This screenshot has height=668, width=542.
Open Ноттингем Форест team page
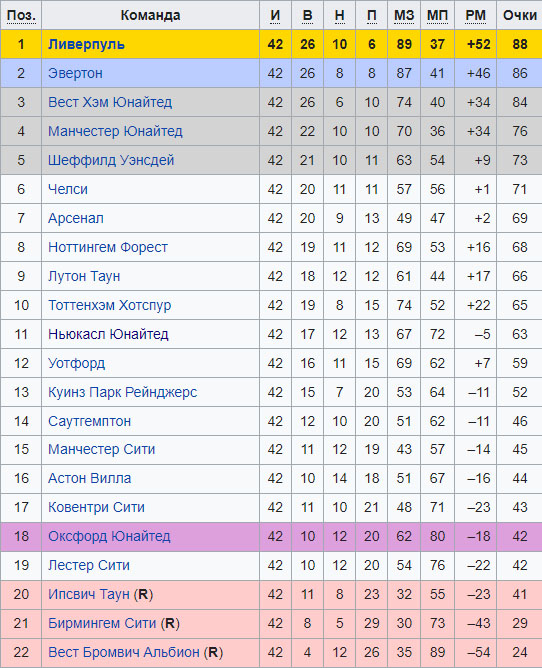pos(108,247)
